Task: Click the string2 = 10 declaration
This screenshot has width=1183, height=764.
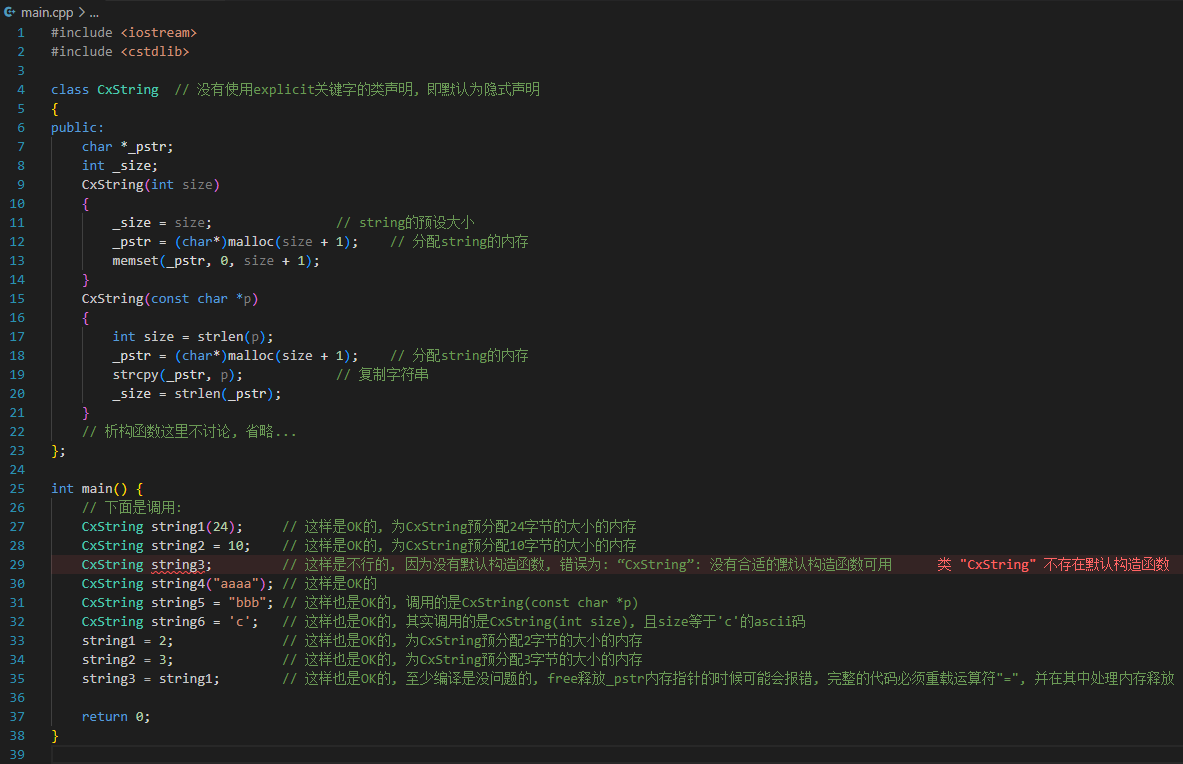Action: [x=166, y=545]
